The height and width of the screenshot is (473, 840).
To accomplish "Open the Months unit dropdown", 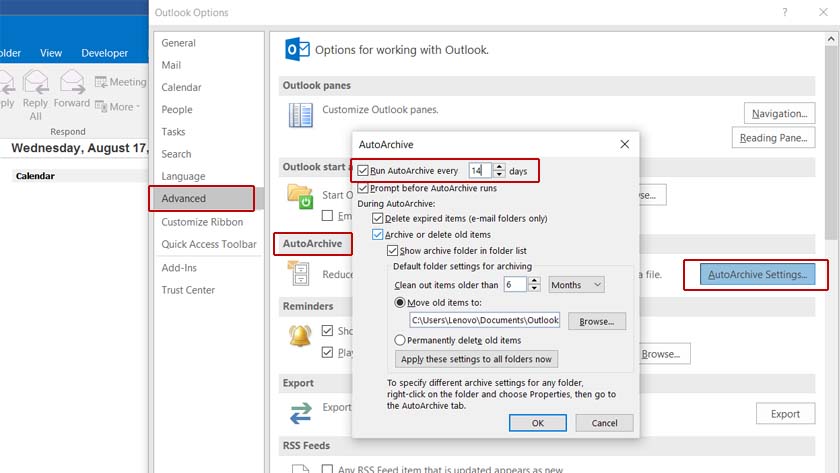I will 576,284.
